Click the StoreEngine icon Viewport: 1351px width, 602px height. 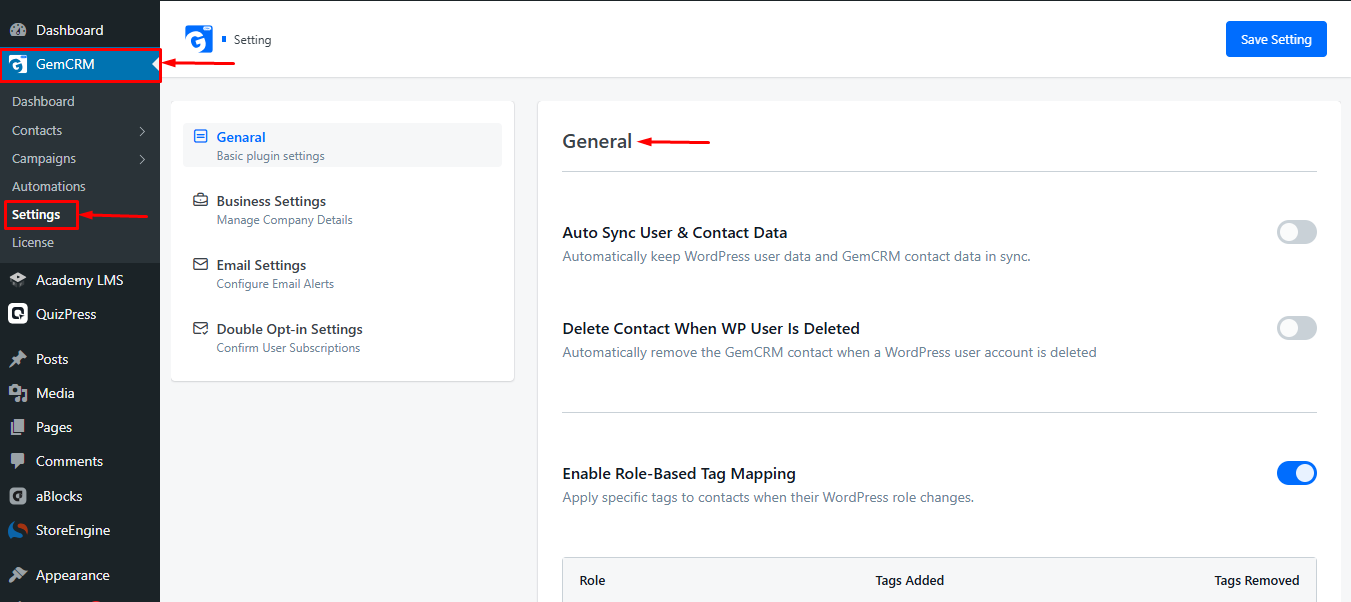[x=18, y=530]
